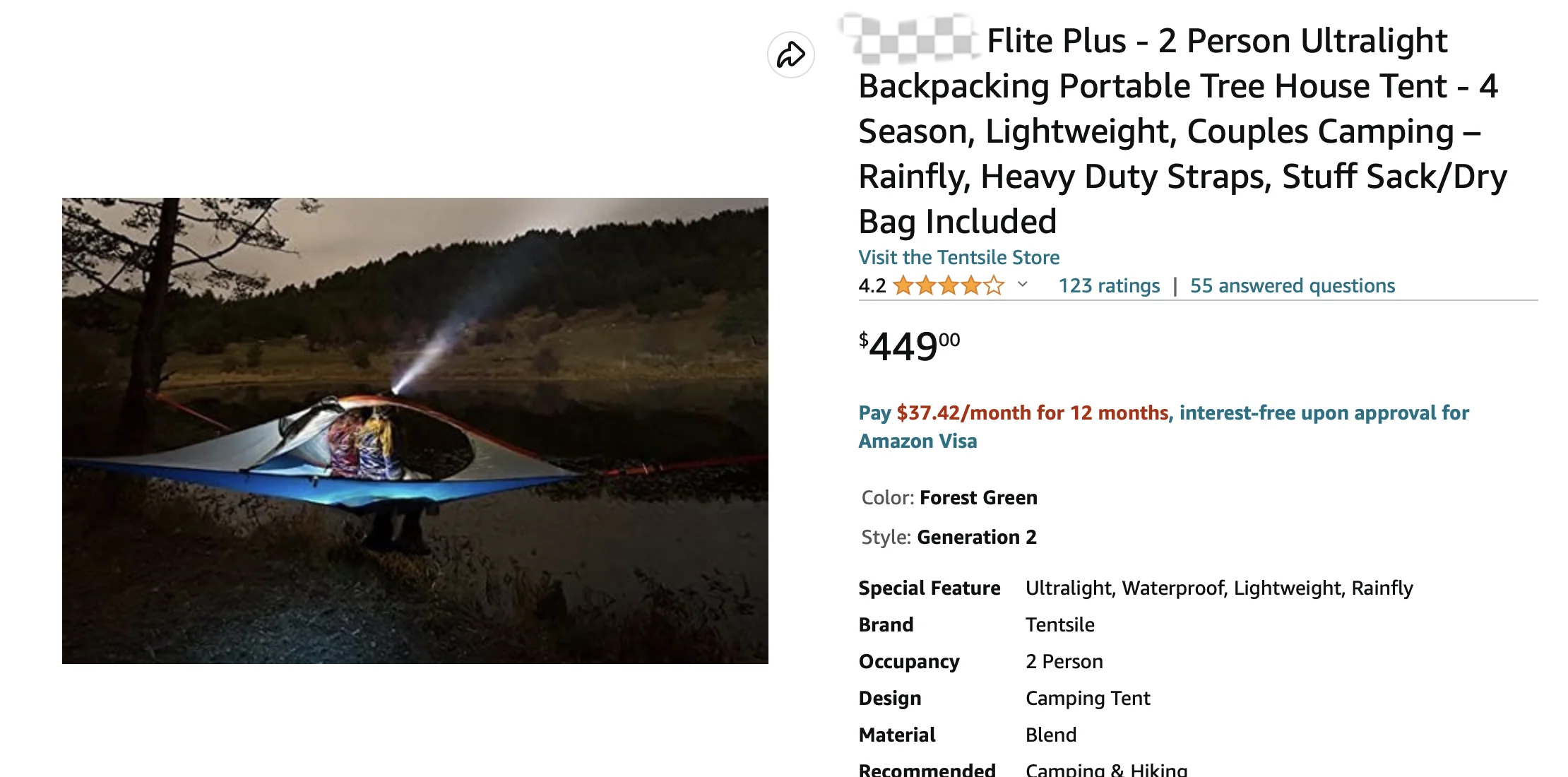1568x777 pixels.
Task: Open the tree tent product photo
Action: point(415,430)
